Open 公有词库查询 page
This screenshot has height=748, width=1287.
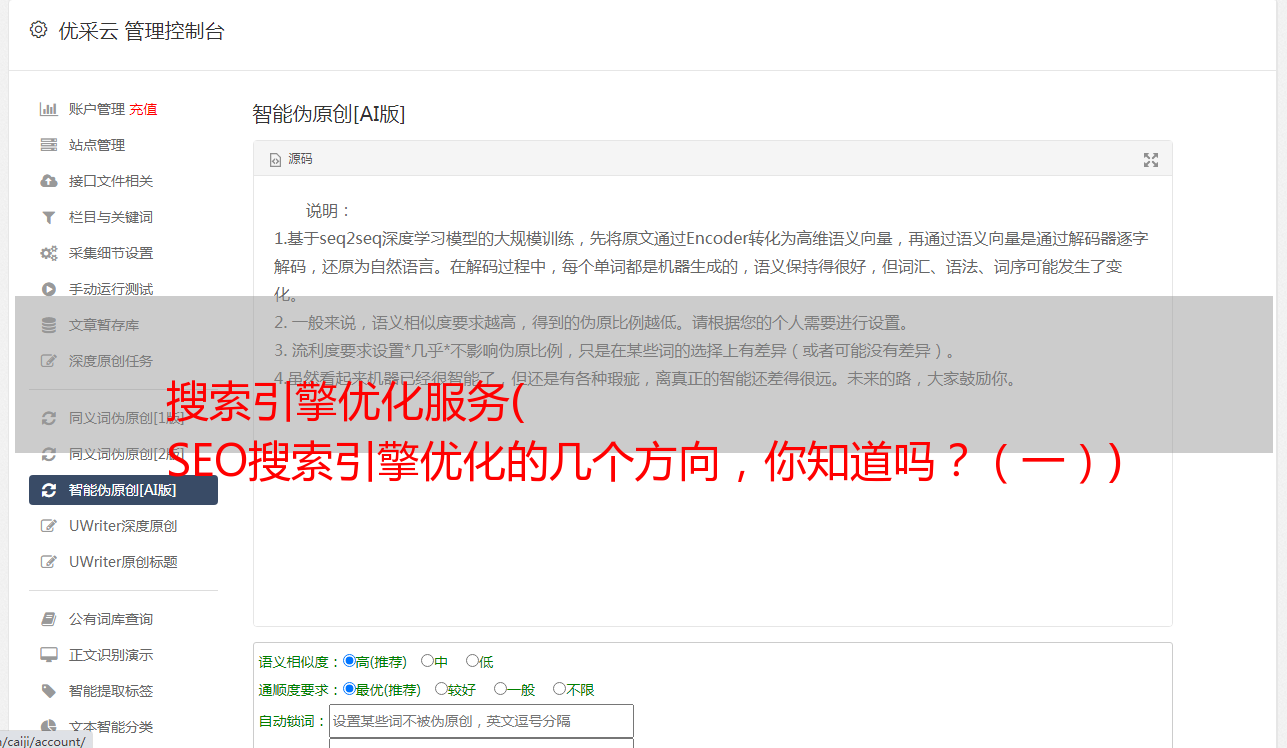[x=111, y=619]
